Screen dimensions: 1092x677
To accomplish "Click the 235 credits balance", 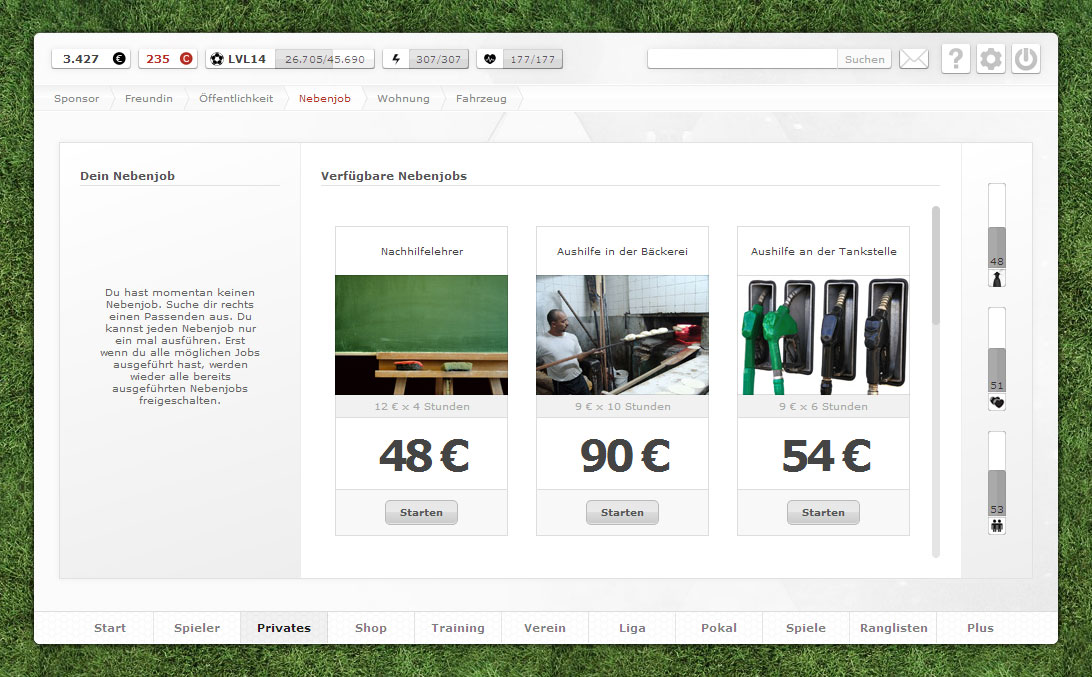I will (158, 59).
